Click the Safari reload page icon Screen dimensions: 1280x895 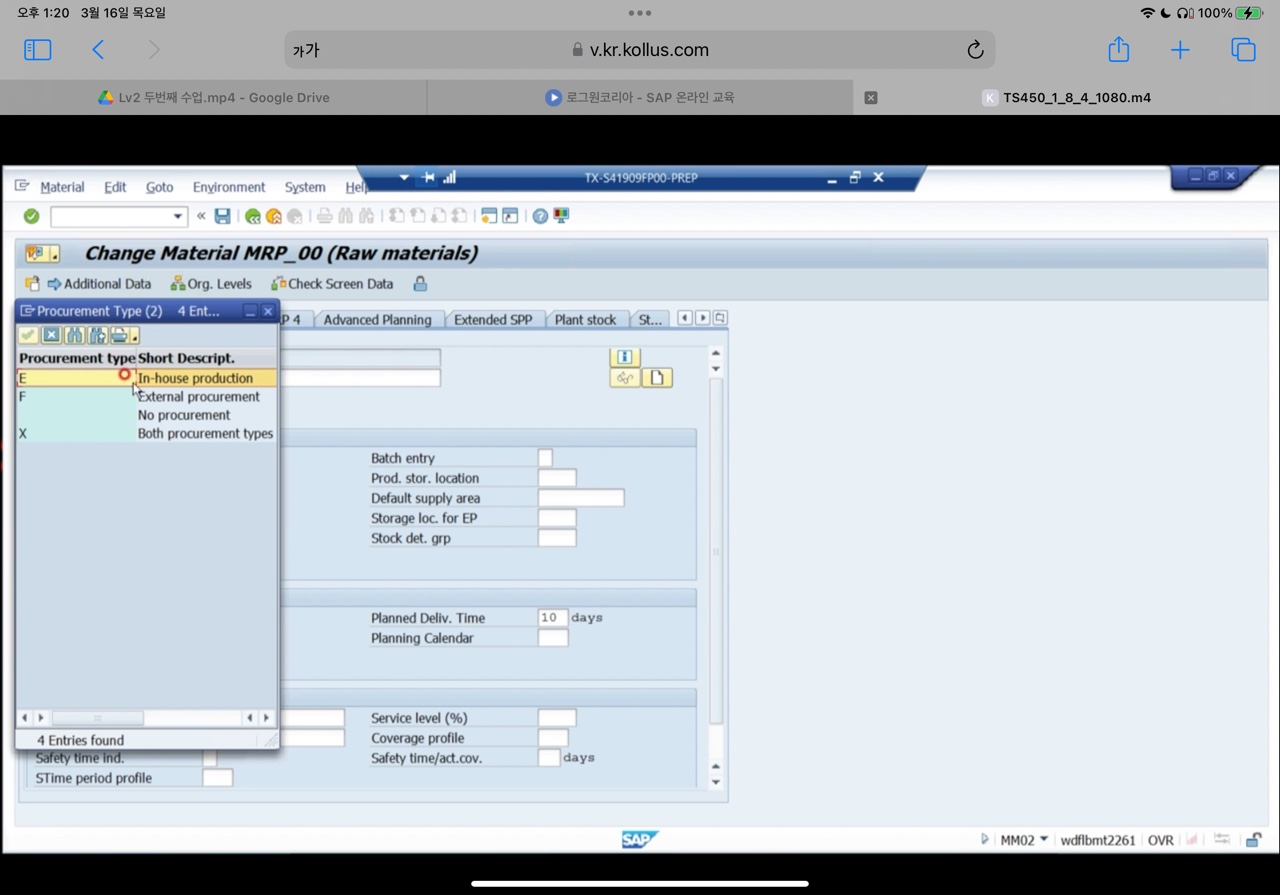pos(975,50)
